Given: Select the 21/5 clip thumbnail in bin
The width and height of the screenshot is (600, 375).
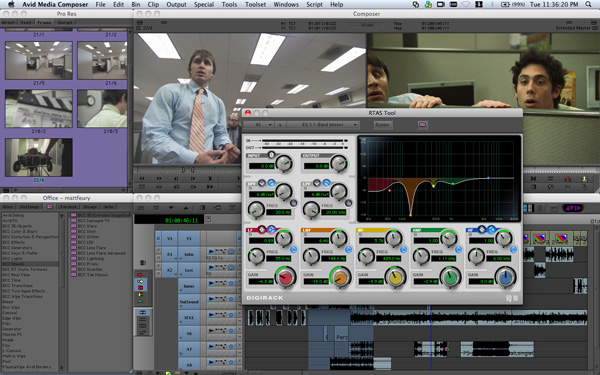Looking at the screenshot, I should click(38, 60).
